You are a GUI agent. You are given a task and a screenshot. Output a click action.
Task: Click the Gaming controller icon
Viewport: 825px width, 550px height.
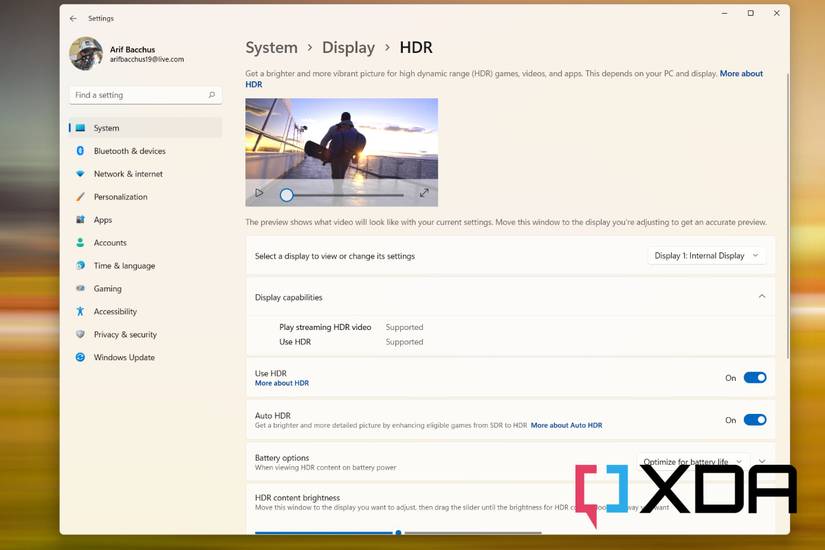pos(80,289)
